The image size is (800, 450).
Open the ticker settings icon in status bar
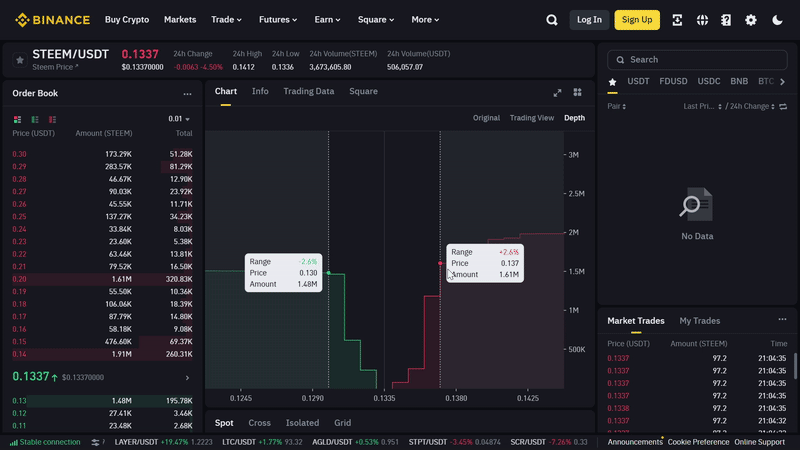pyautogui.click(x=95, y=442)
